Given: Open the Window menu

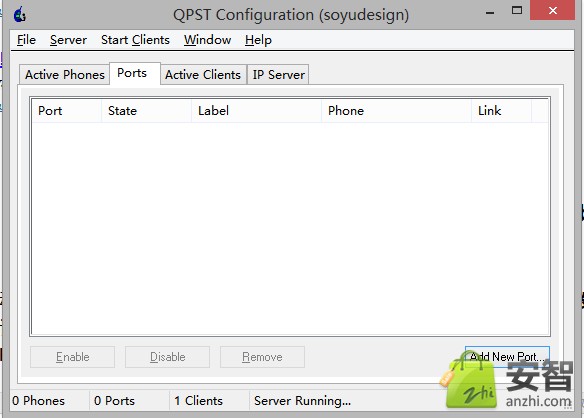Looking at the screenshot, I should click(x=207, y=40).
